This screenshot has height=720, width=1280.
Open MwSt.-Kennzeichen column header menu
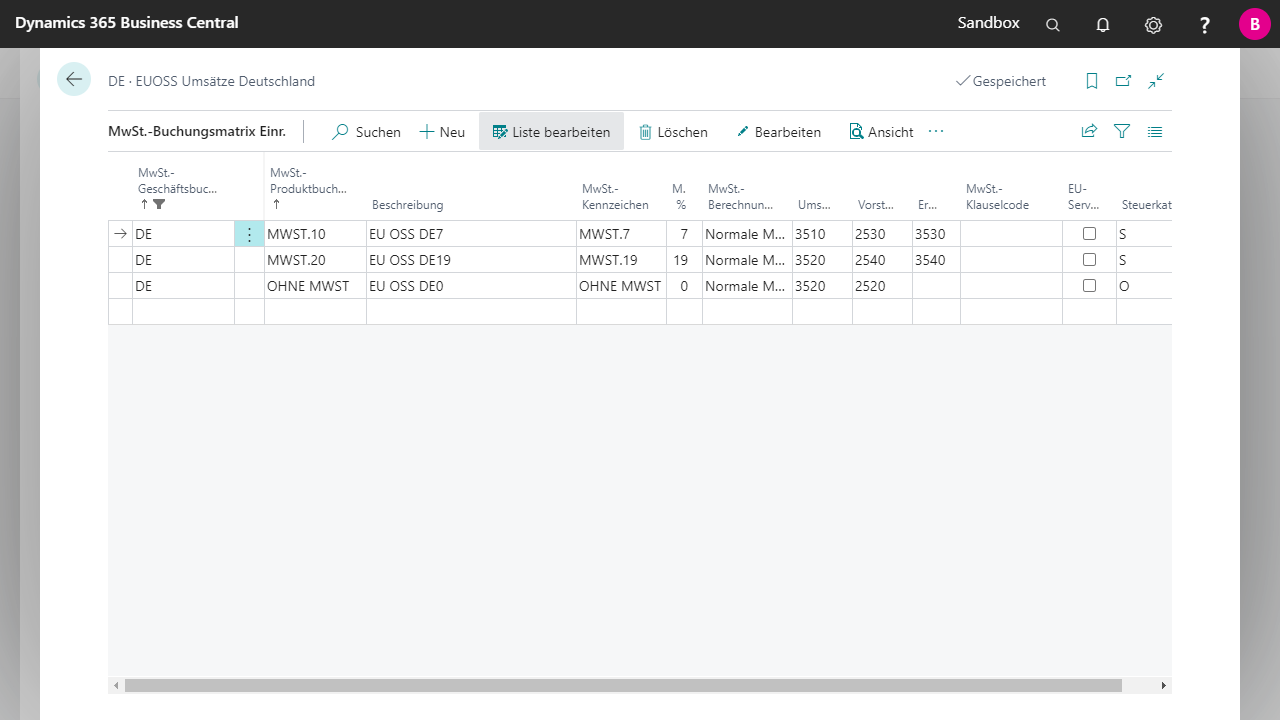[615, 196]
